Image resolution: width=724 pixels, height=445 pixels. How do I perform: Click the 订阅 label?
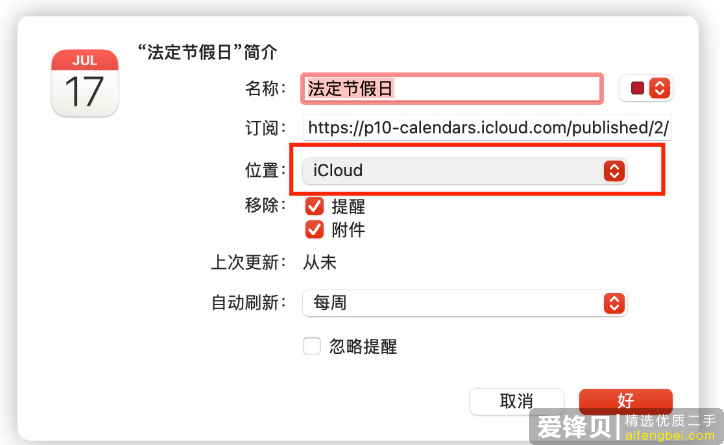point(266,128)
